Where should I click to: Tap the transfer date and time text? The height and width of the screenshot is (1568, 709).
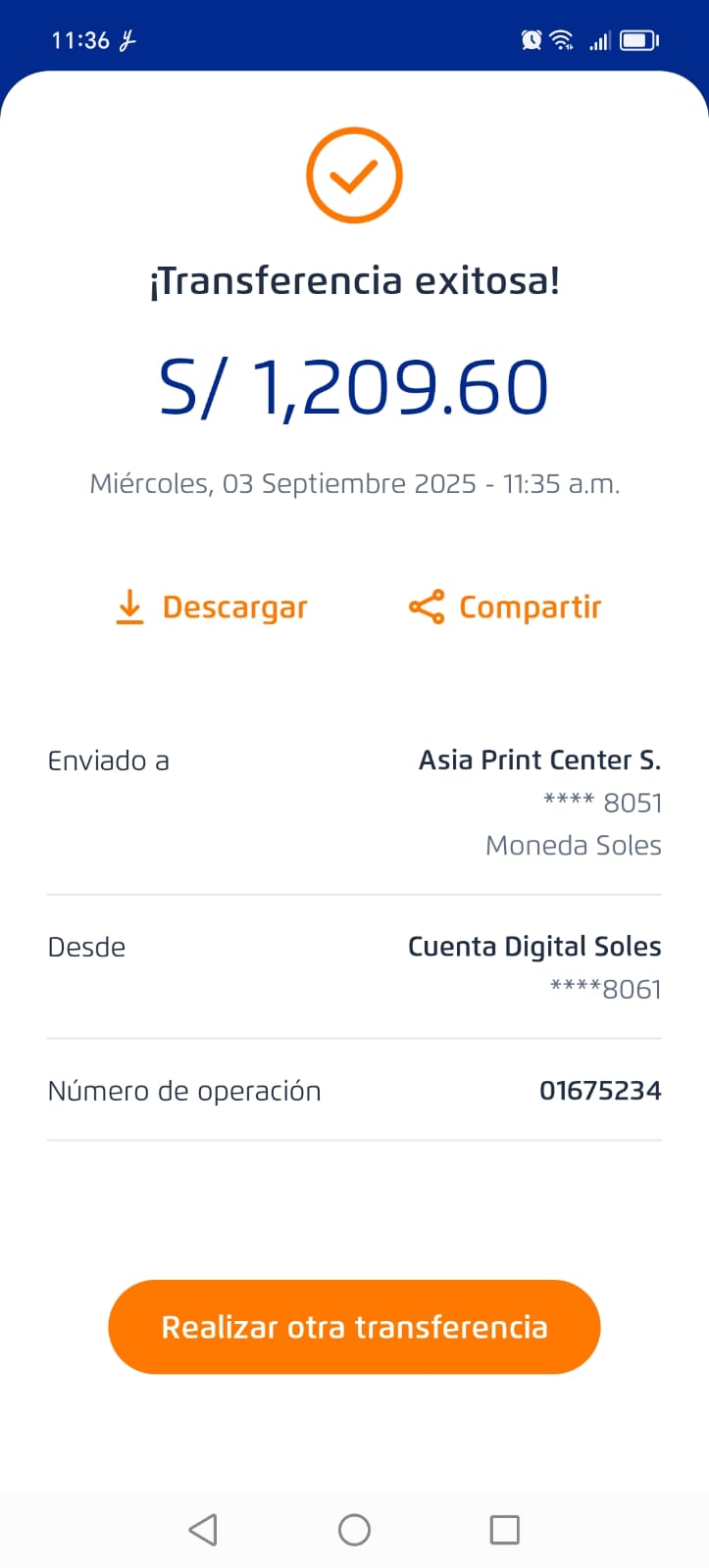point(354,484)
